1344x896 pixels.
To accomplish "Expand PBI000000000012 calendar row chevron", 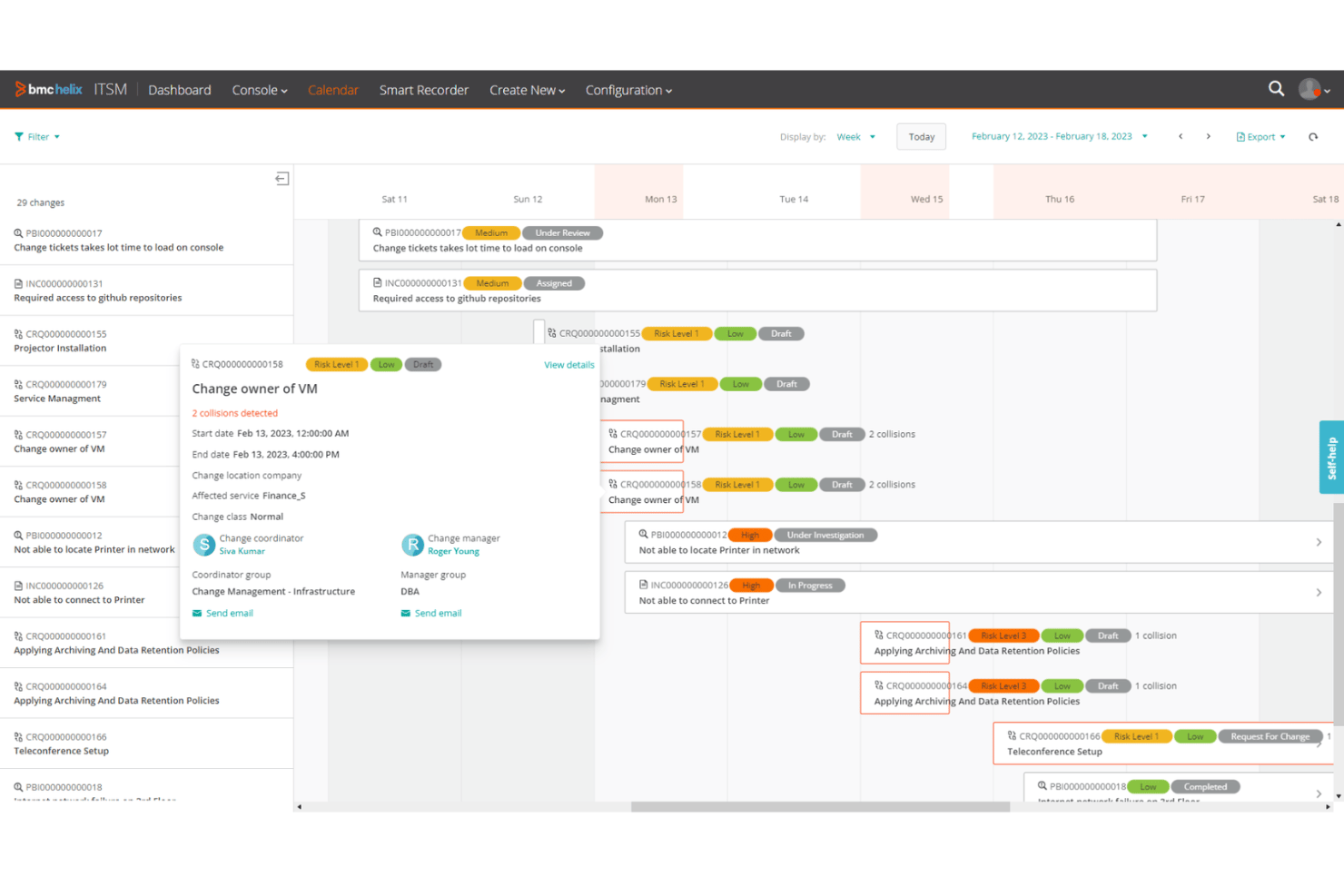I will (1319, 542).
